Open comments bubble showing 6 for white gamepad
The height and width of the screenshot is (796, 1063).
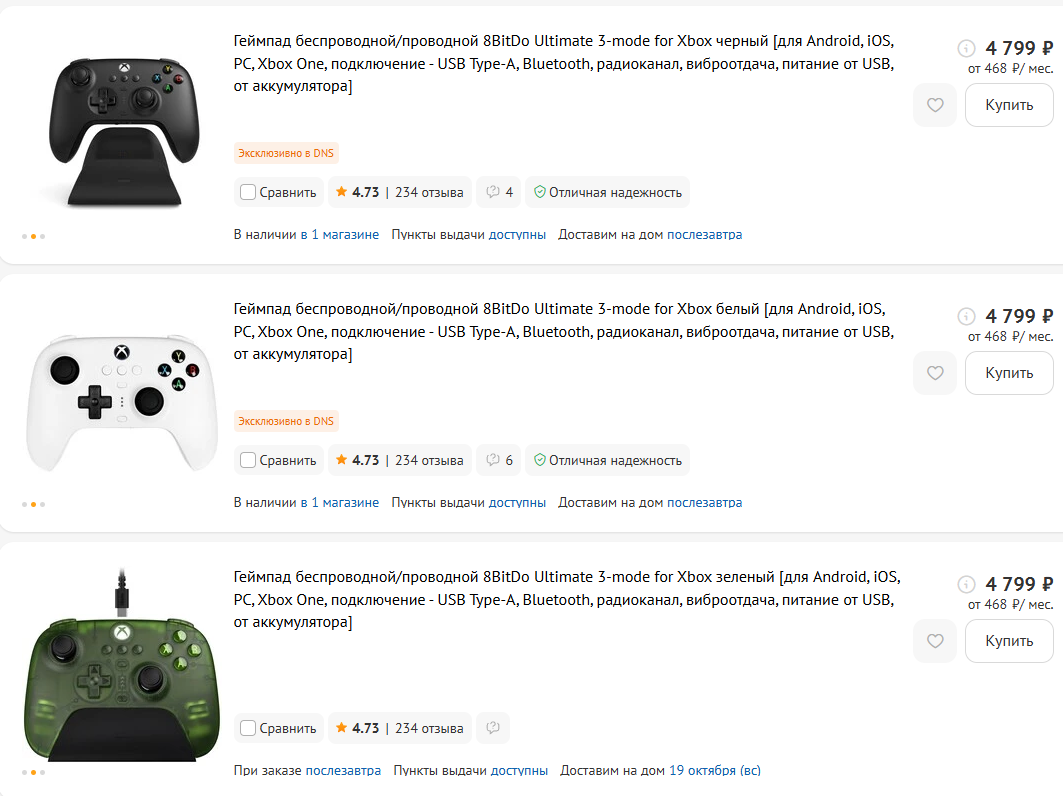click(x=498, y=460)
